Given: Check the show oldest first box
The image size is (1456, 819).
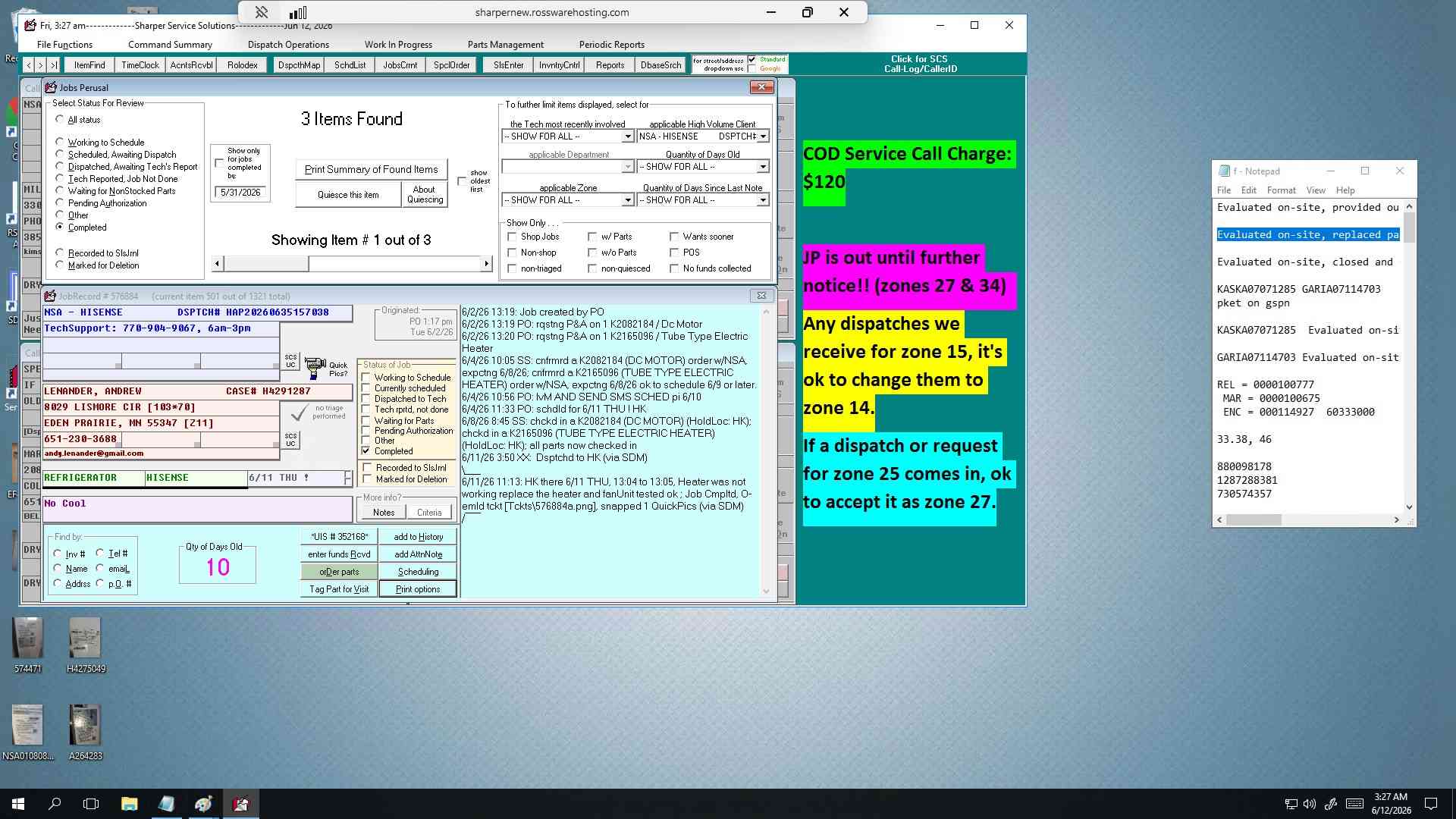Looking at the screenshot, I should coord(462,181).
